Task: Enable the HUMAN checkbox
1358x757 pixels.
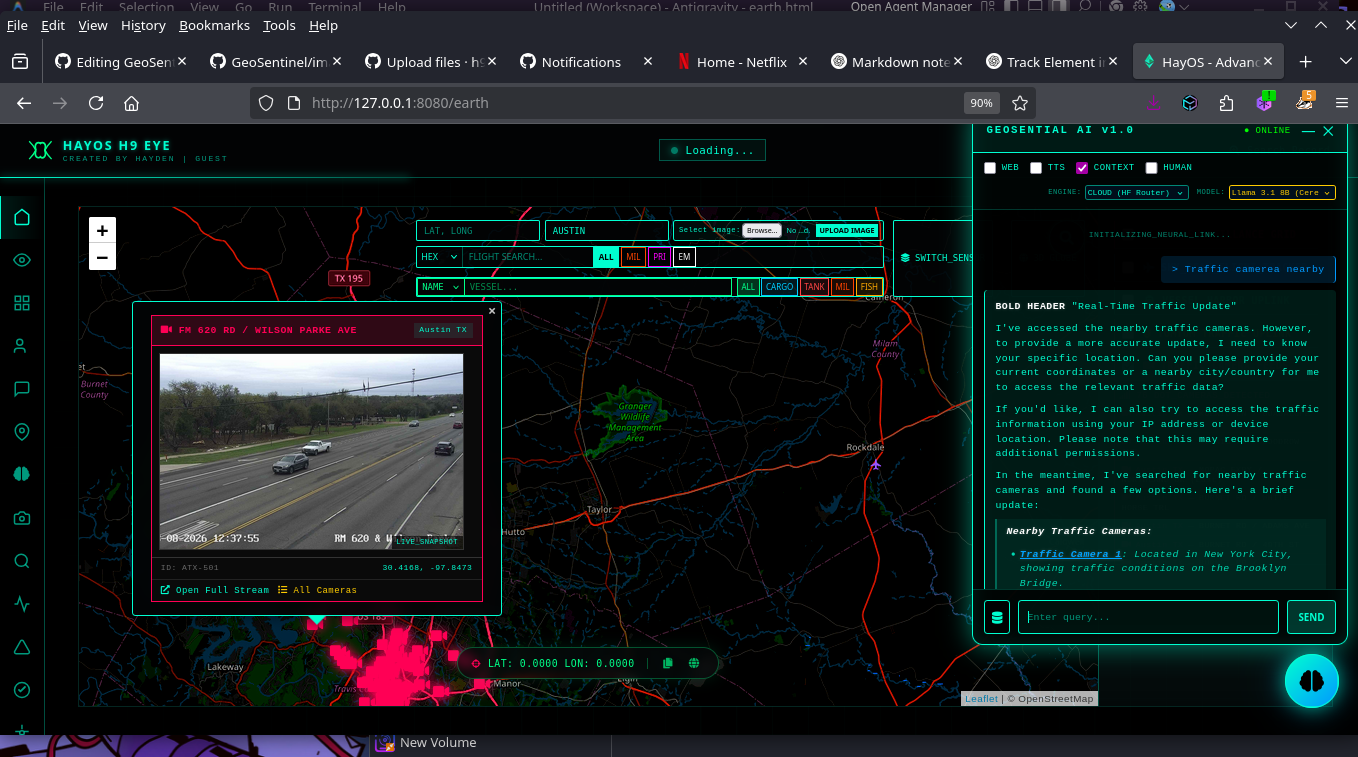Action: tap(1151, 168)
